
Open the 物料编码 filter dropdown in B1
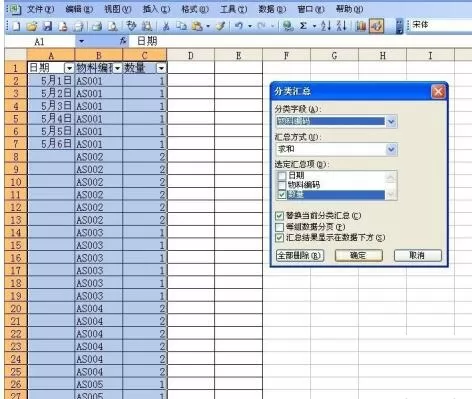tap(117, 68)
